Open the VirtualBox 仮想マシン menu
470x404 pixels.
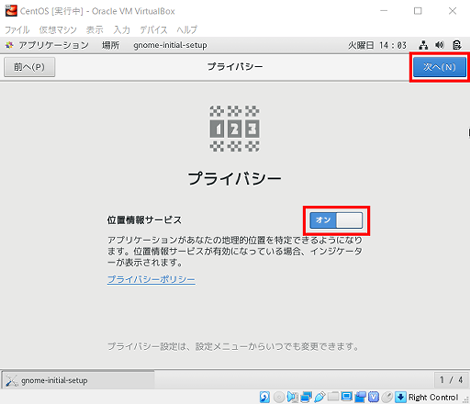click(x=58, y=30)
